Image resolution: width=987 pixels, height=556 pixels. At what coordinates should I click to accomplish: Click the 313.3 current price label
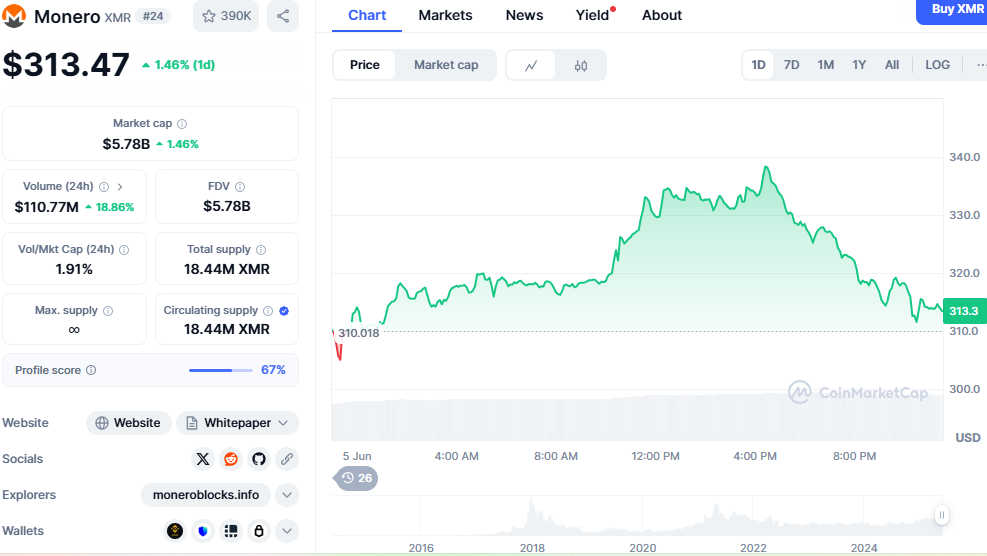point(964,311)
